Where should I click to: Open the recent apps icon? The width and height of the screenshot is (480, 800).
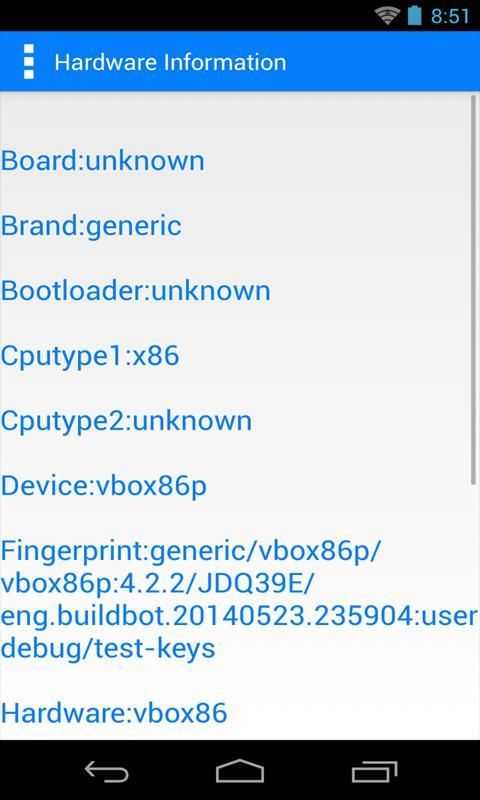(x=374, y=771)
